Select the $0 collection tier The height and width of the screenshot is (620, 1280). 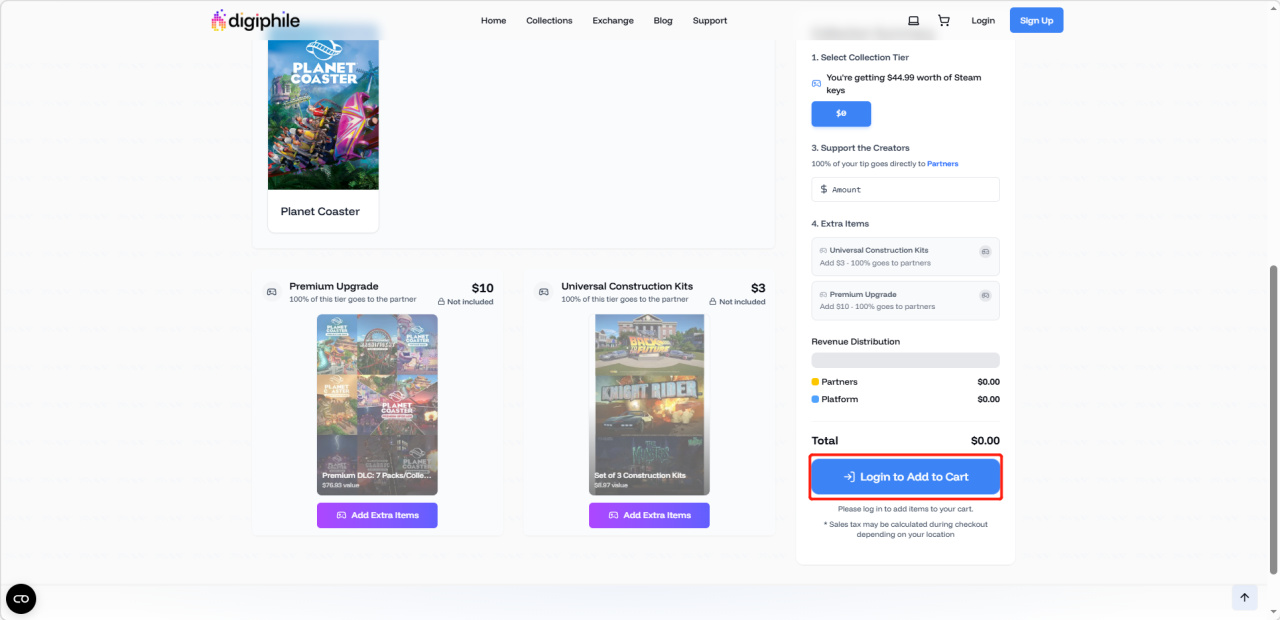click(841, 114)
